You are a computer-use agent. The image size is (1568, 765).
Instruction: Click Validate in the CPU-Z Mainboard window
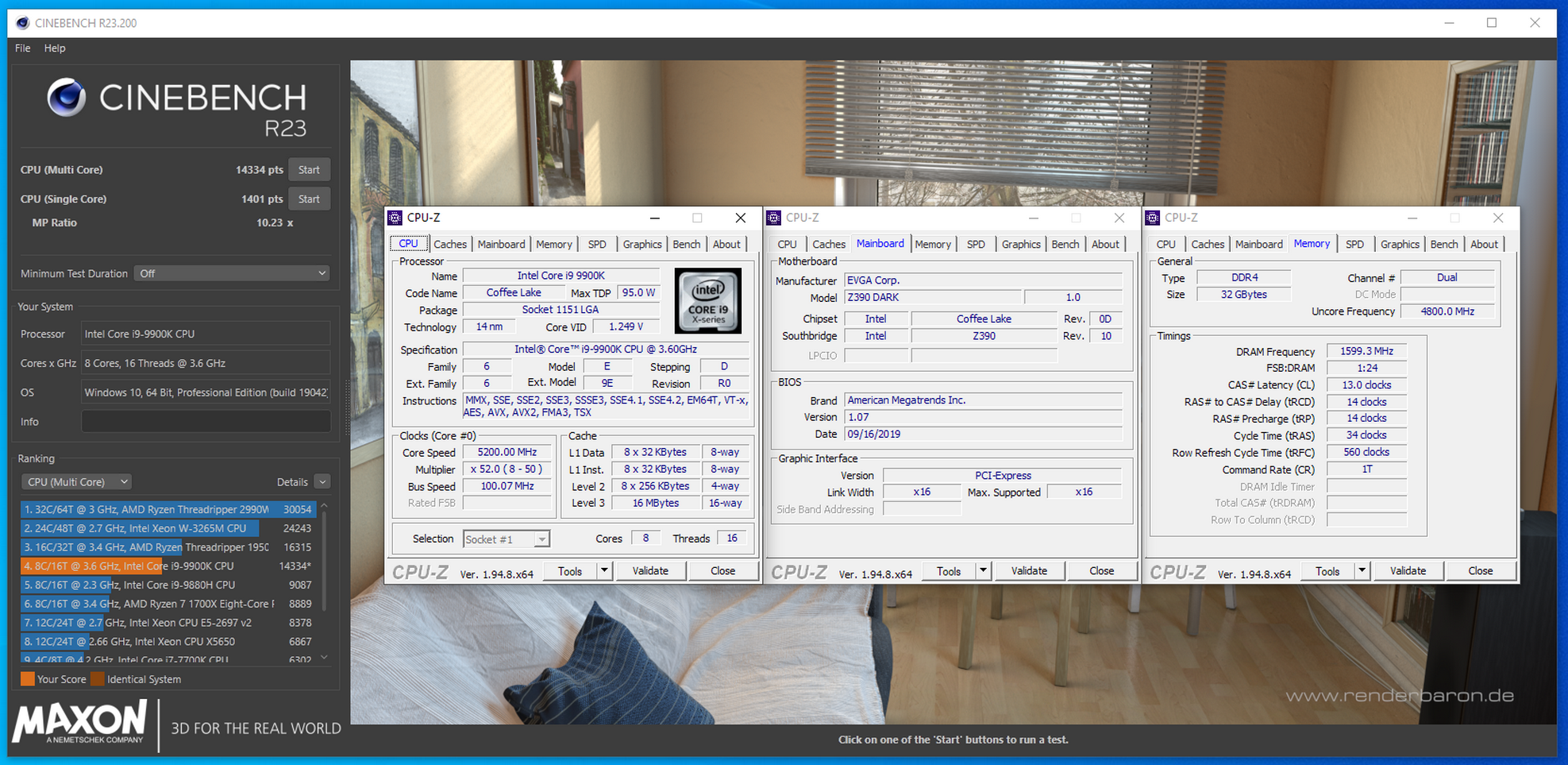(x=1029, y=571)
